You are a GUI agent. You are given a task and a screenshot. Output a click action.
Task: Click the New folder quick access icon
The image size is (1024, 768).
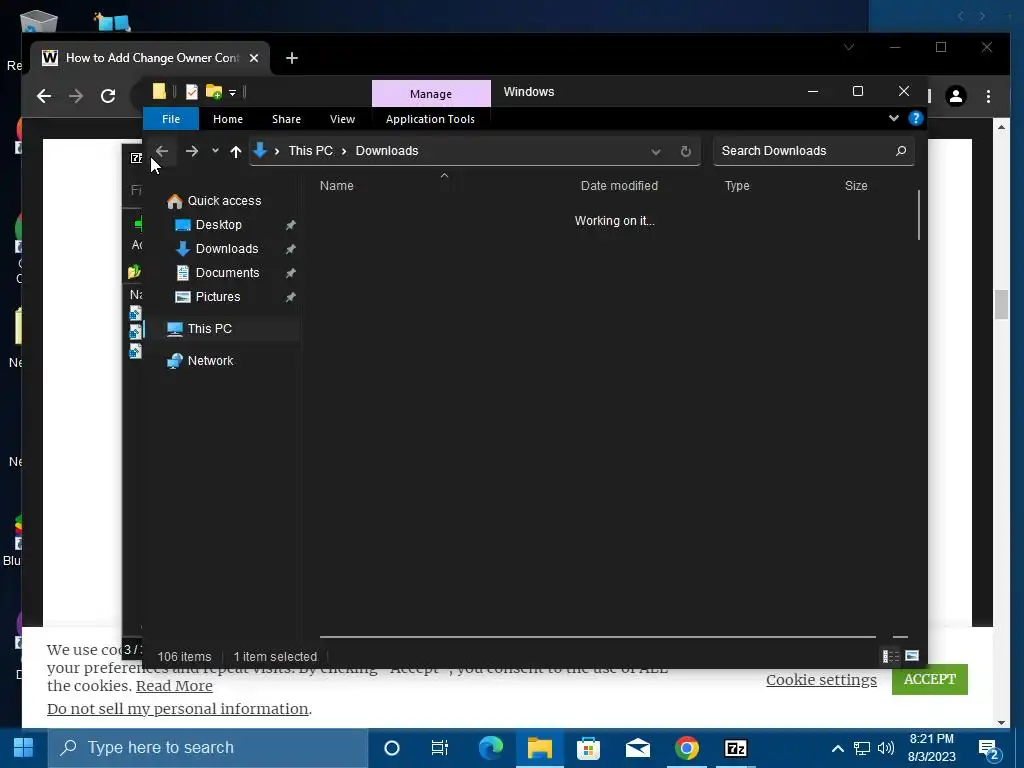tap(214, 92)
